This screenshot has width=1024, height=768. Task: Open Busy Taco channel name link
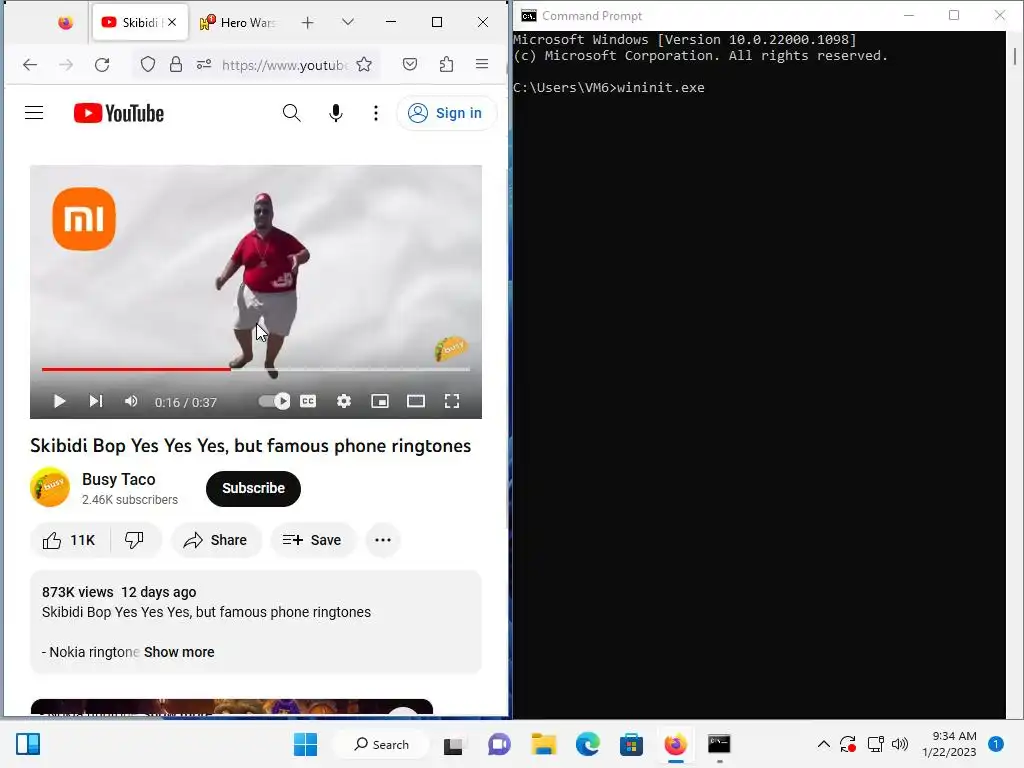[119, 479]
